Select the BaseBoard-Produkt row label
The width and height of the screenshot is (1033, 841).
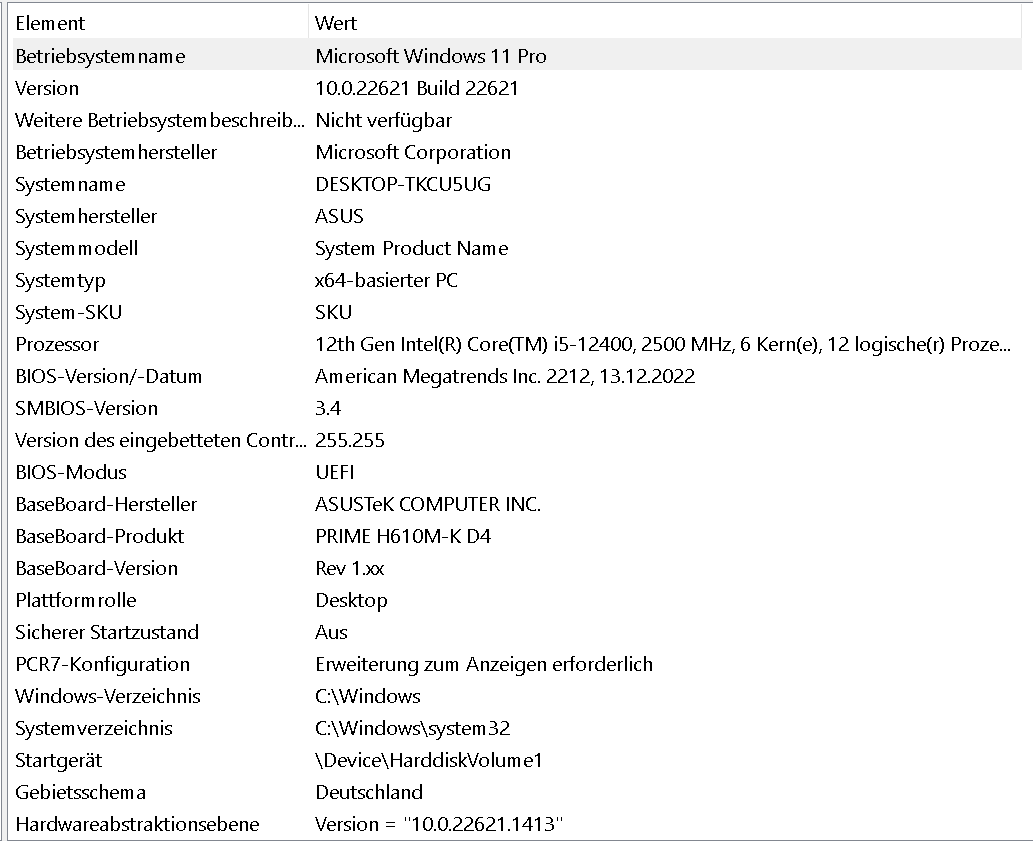point(99,537)
